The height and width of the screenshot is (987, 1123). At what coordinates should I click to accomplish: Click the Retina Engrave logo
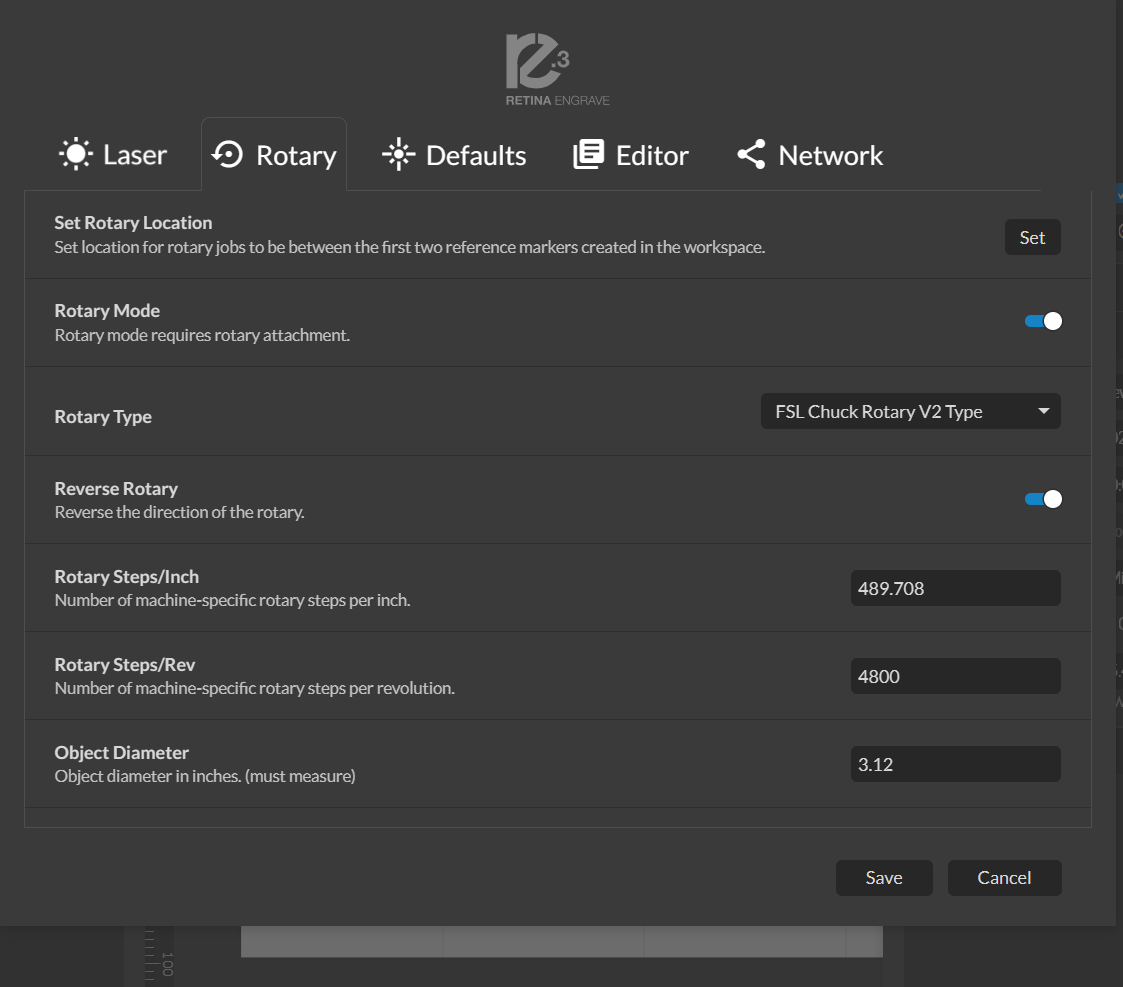(542, 69)
